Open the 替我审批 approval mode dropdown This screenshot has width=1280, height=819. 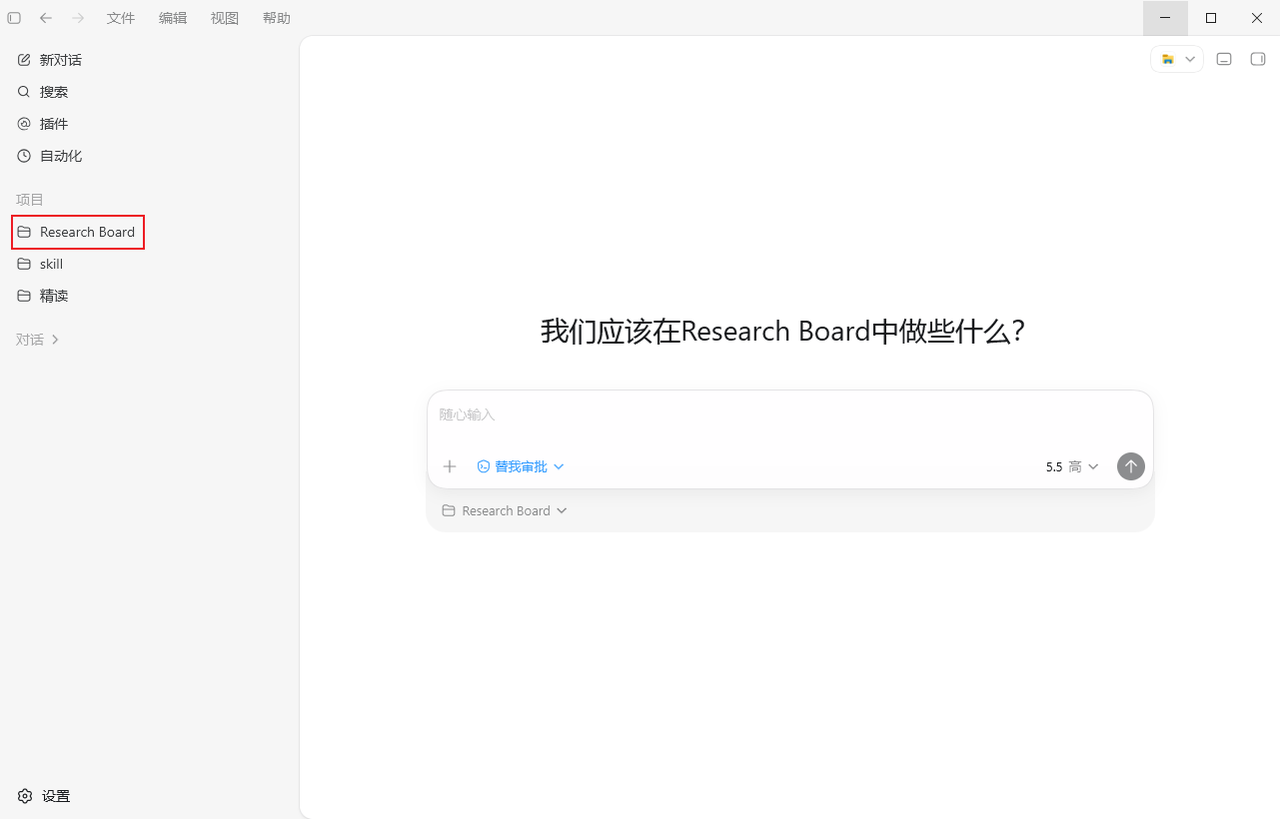click(x=520, y=466)
